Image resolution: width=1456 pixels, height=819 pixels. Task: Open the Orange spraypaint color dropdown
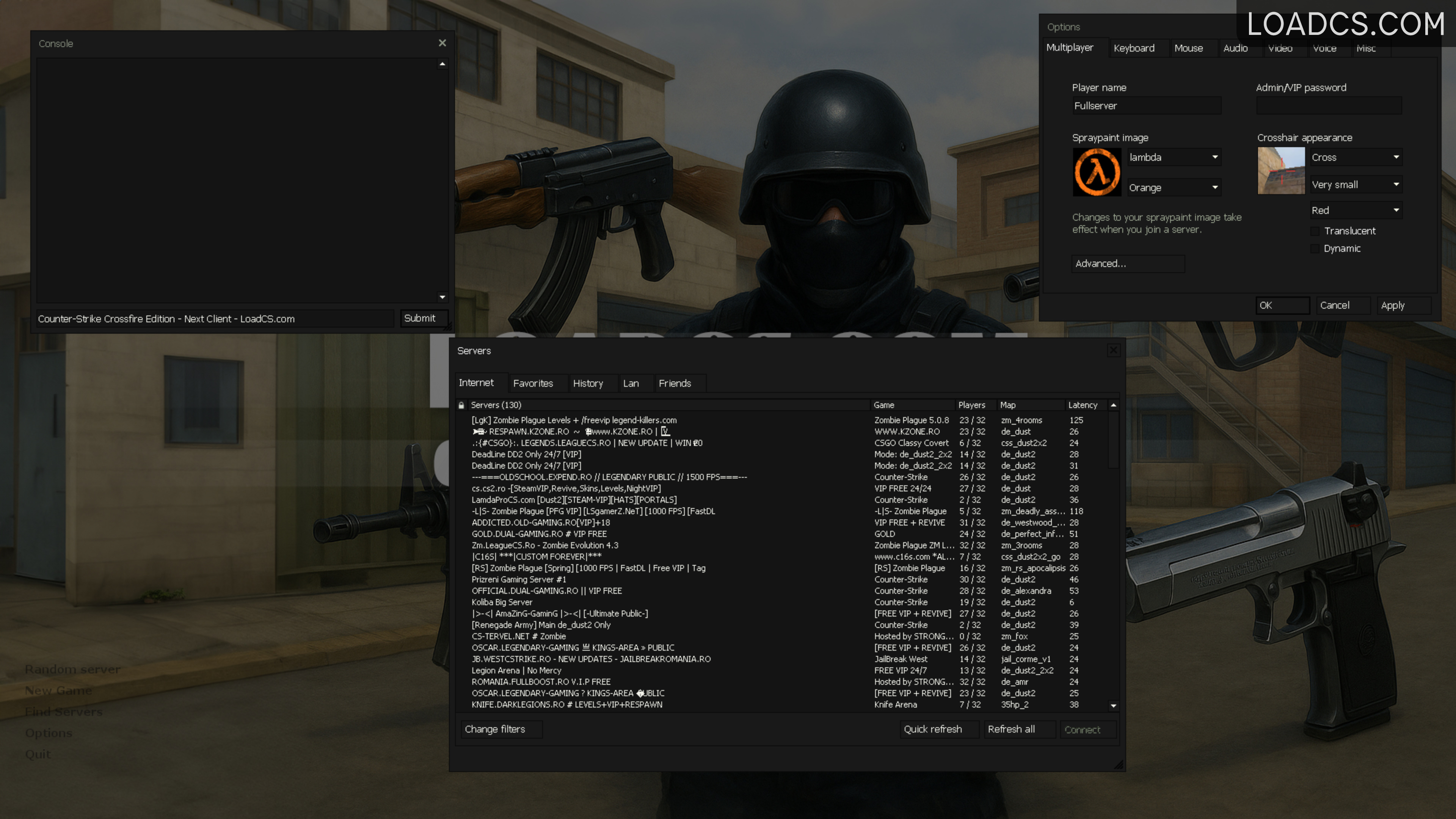1174,188
